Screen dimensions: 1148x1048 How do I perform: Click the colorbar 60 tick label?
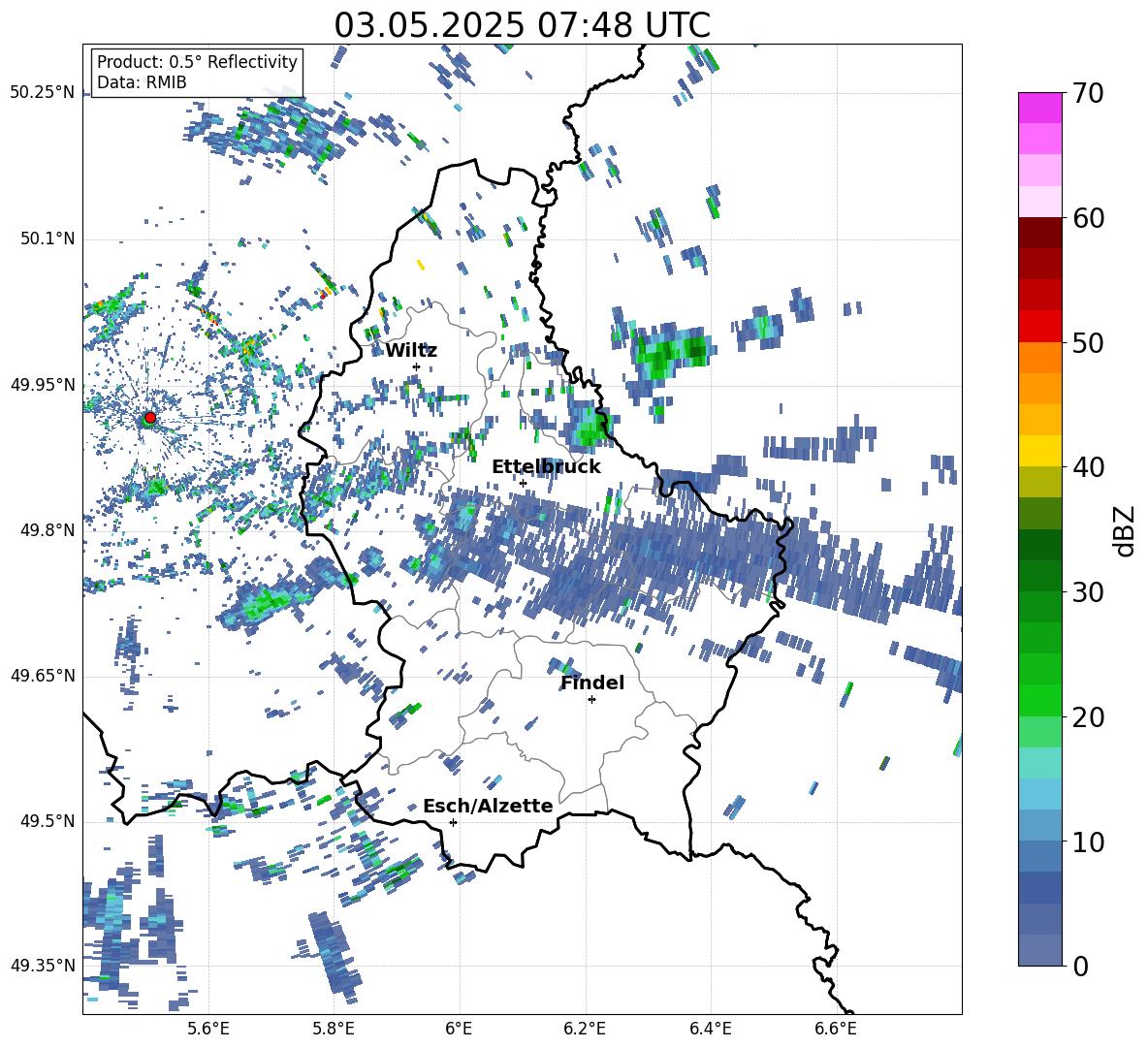click(1088, 218)
